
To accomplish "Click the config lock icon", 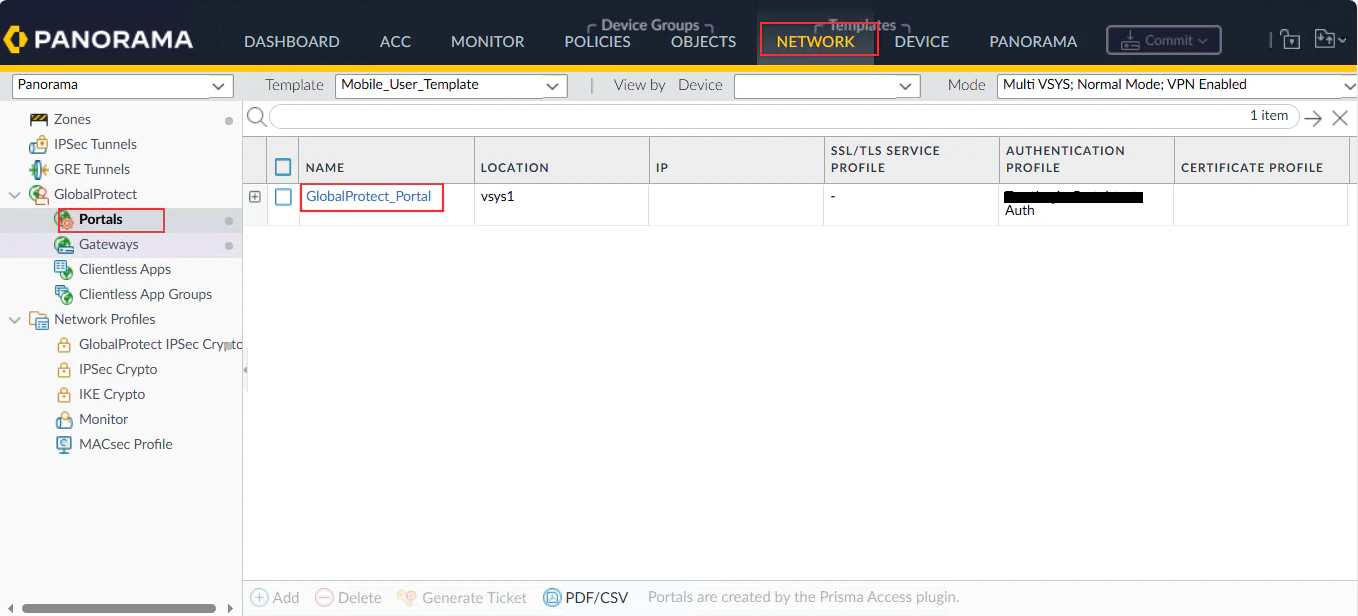I will tap(1290, 40).
